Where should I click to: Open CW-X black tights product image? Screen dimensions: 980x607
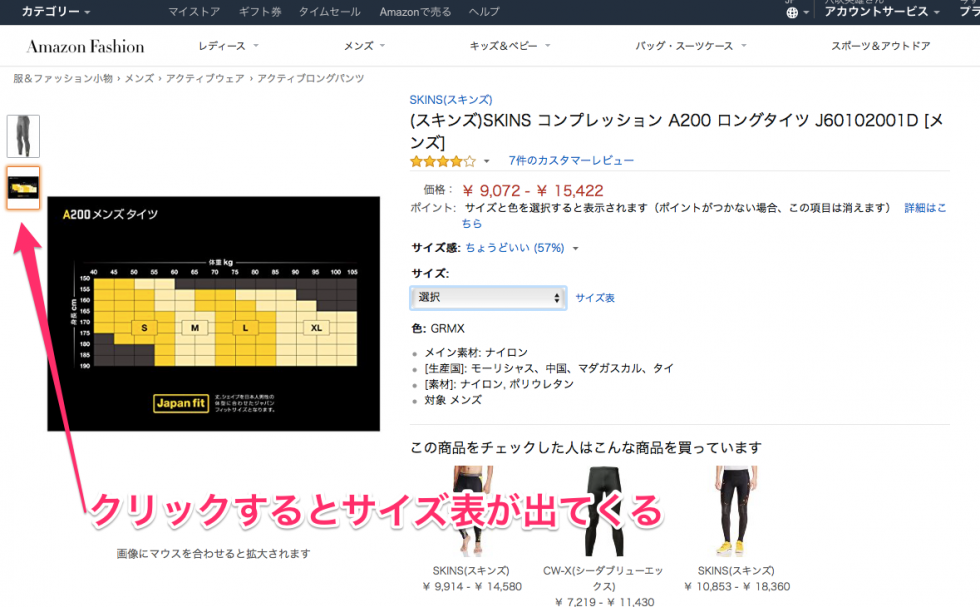604,511
